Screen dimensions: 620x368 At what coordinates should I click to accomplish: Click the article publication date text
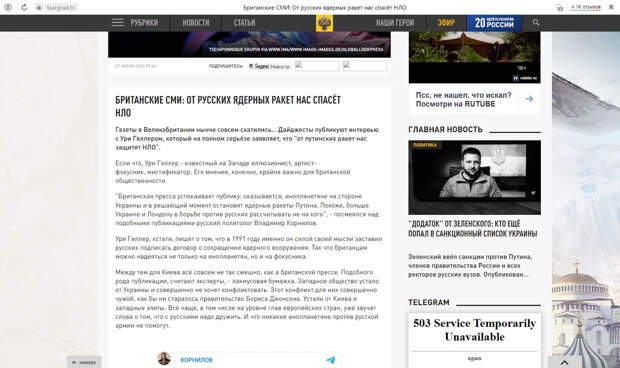click(136, 66)
